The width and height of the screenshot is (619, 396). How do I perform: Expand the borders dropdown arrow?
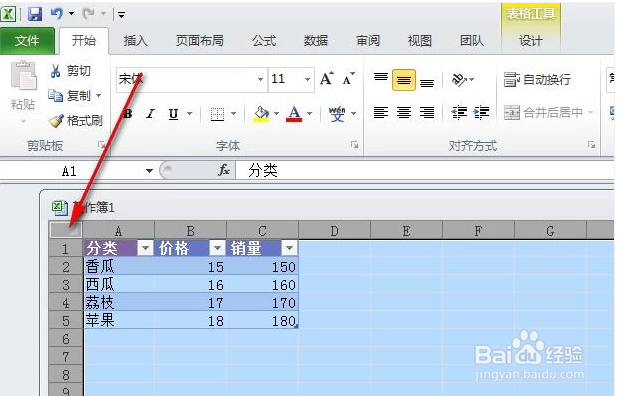[x=234, y=114]
